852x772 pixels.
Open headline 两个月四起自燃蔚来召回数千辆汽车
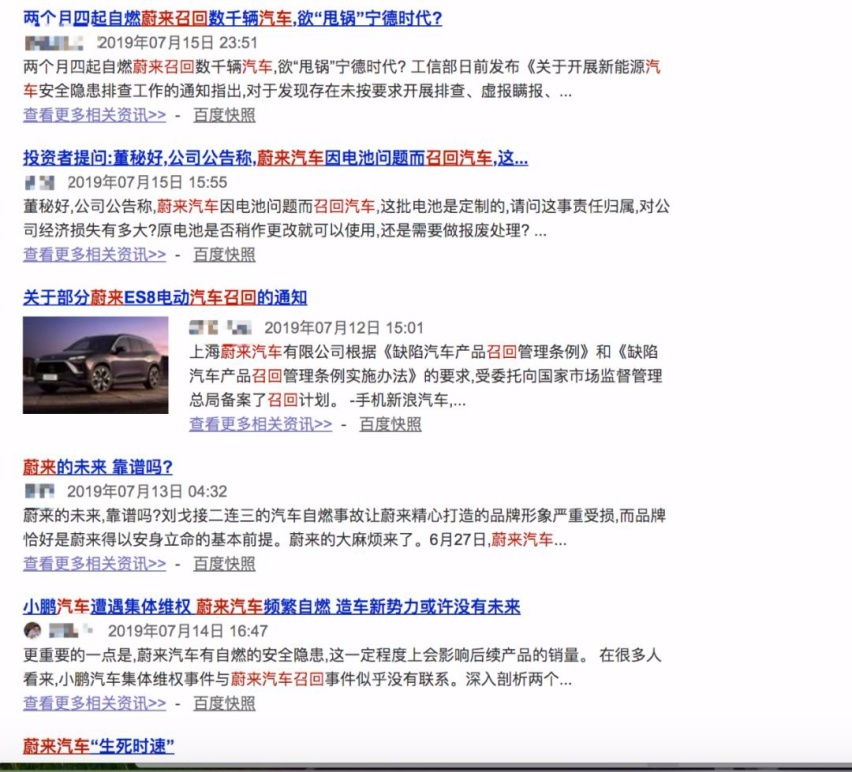tap(233, 18)
